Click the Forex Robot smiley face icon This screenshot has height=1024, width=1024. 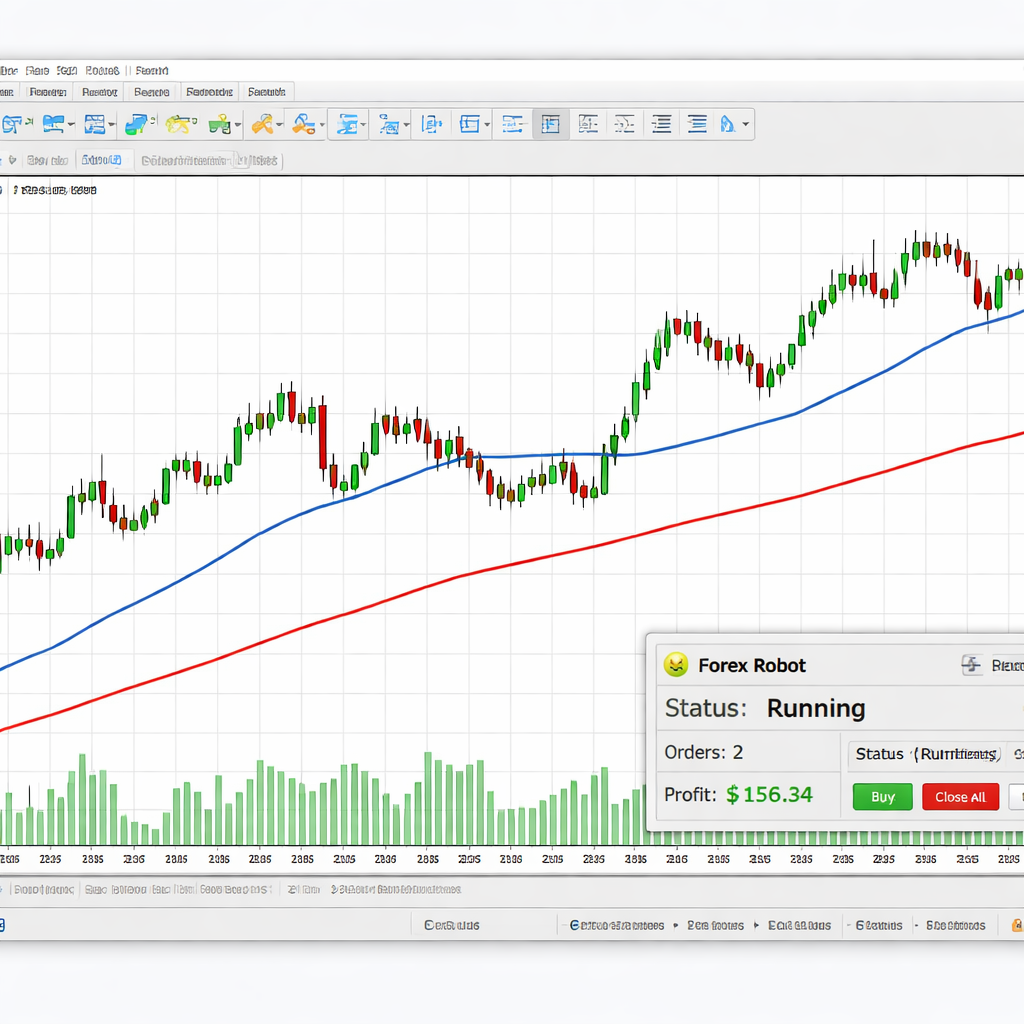tap(677, 664)
